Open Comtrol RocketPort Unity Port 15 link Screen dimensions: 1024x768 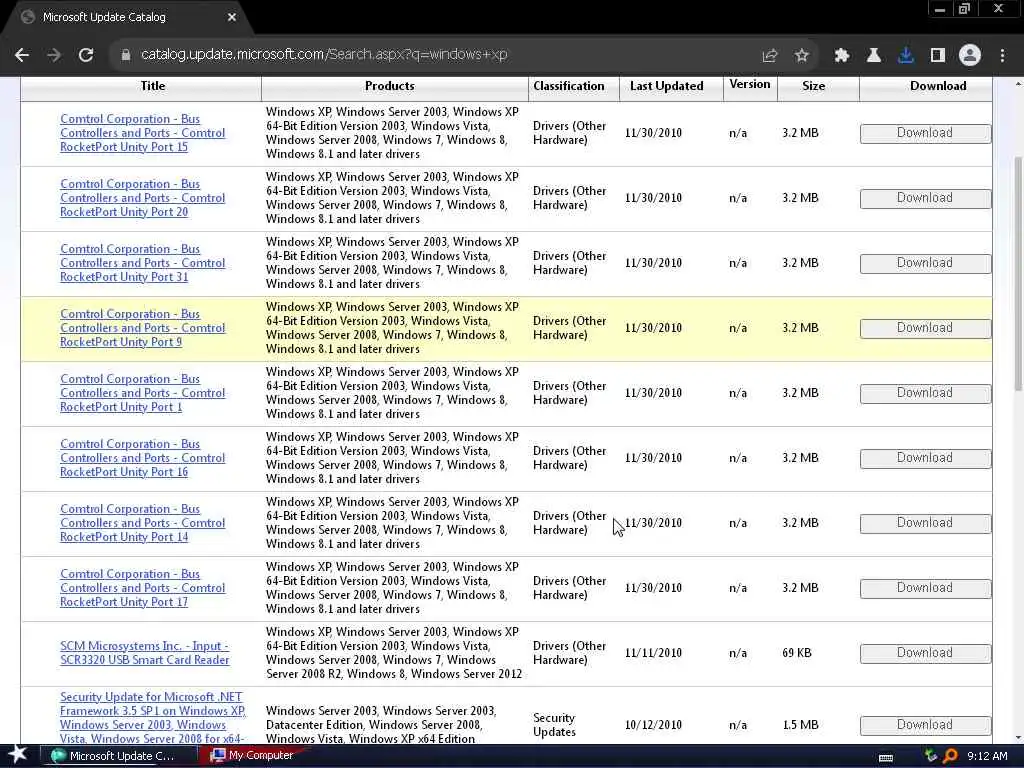[x=142, y=133]
